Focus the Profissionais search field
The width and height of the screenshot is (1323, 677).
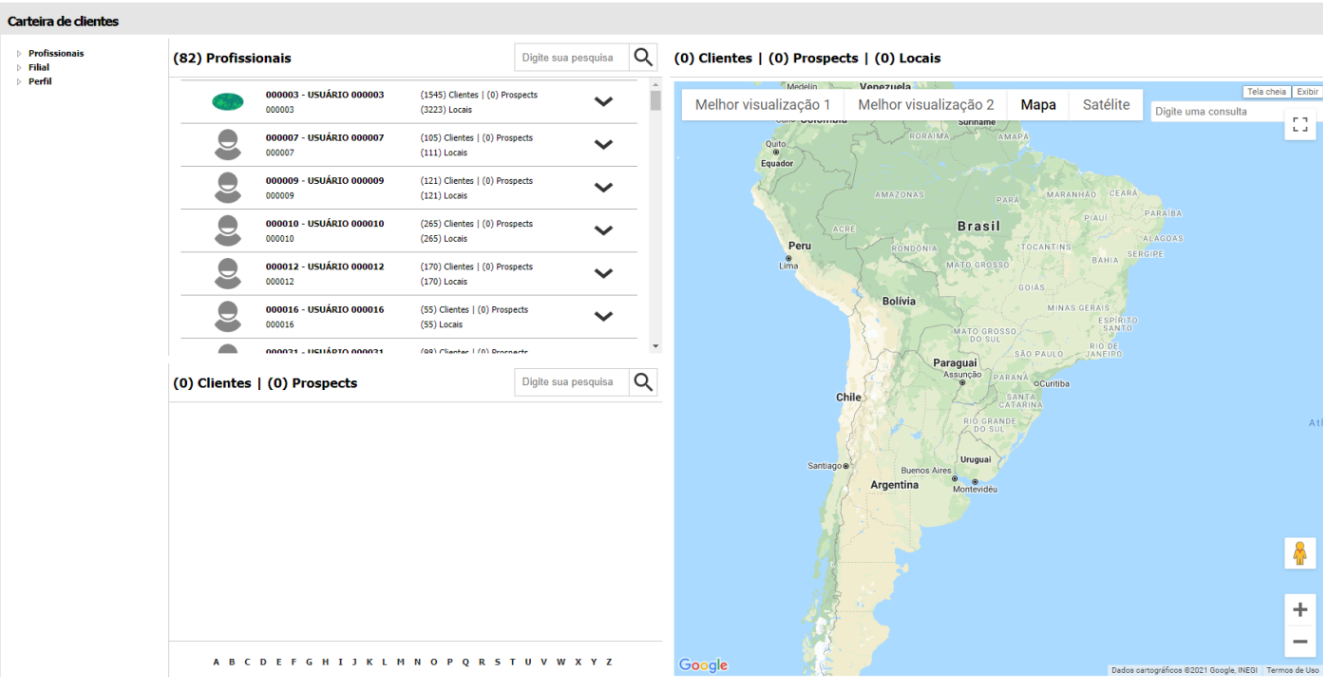572,57
